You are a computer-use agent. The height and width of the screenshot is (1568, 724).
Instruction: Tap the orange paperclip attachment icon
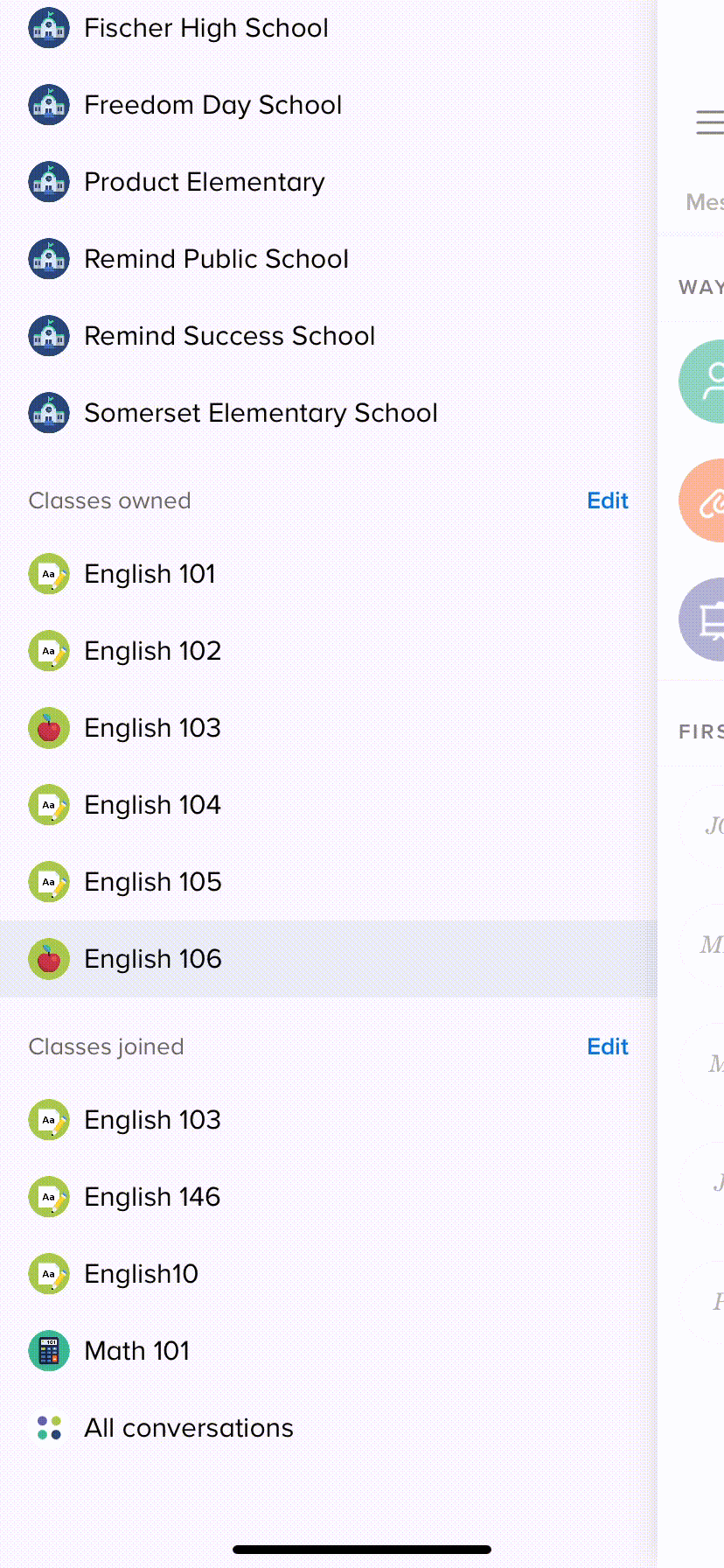click(704, 502)
